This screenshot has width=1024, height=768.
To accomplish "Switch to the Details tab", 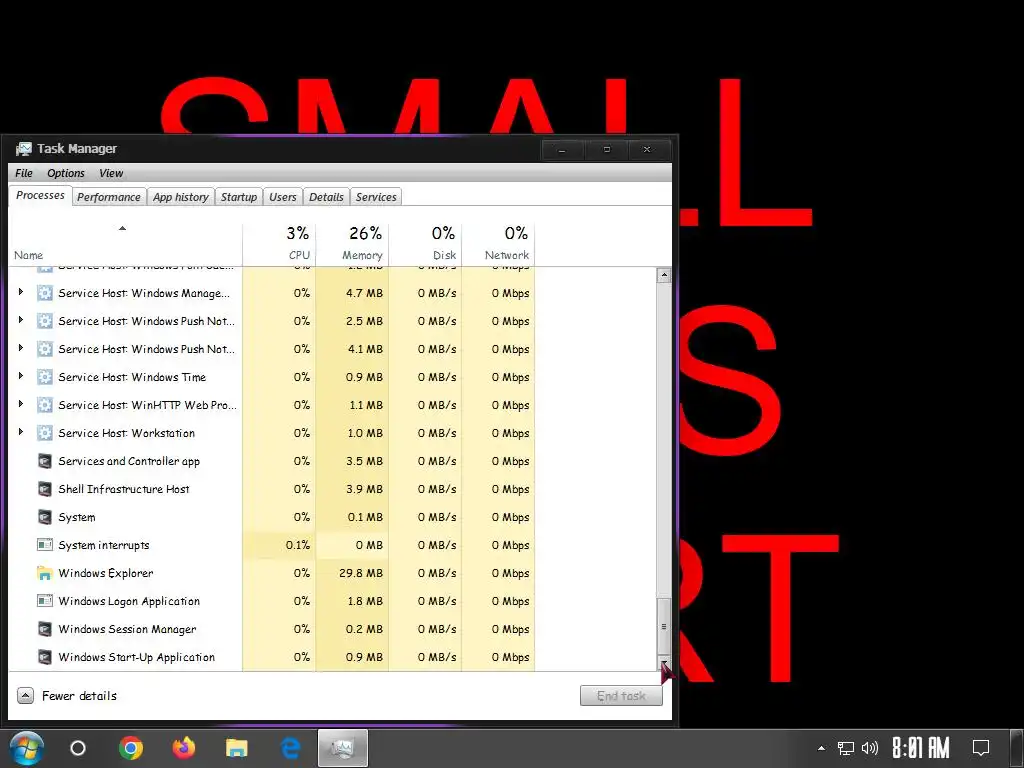I will point(326,197).
